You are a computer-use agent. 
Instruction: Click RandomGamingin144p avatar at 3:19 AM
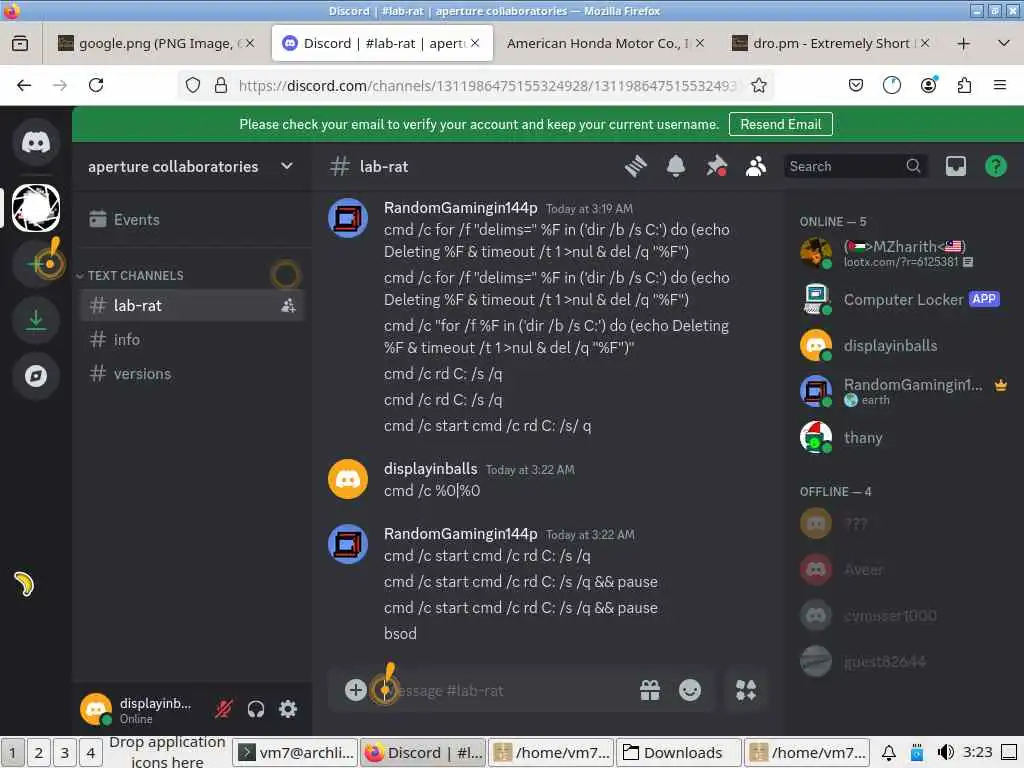pyautogui.click(x=347, y=218)
